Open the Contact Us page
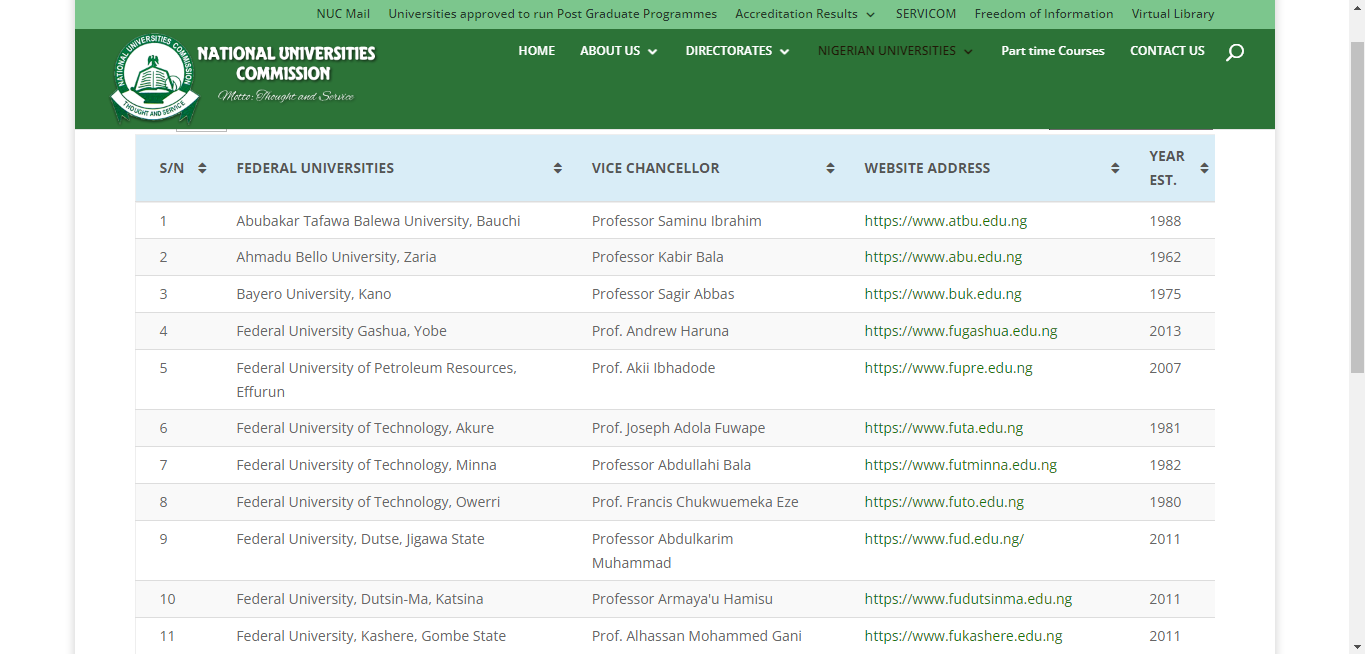1365x654 pixels. [1167, 51]
